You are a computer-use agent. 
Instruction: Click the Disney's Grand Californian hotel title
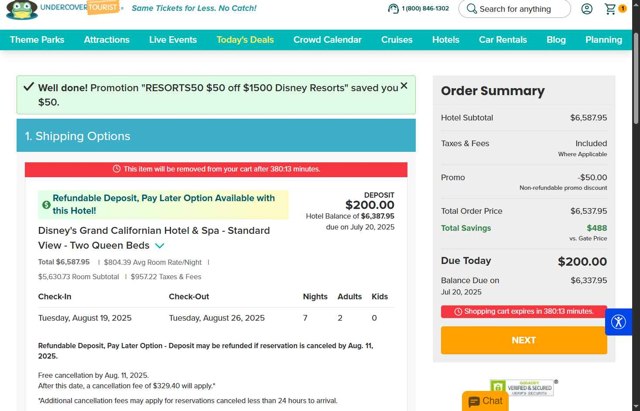[154, 238]
